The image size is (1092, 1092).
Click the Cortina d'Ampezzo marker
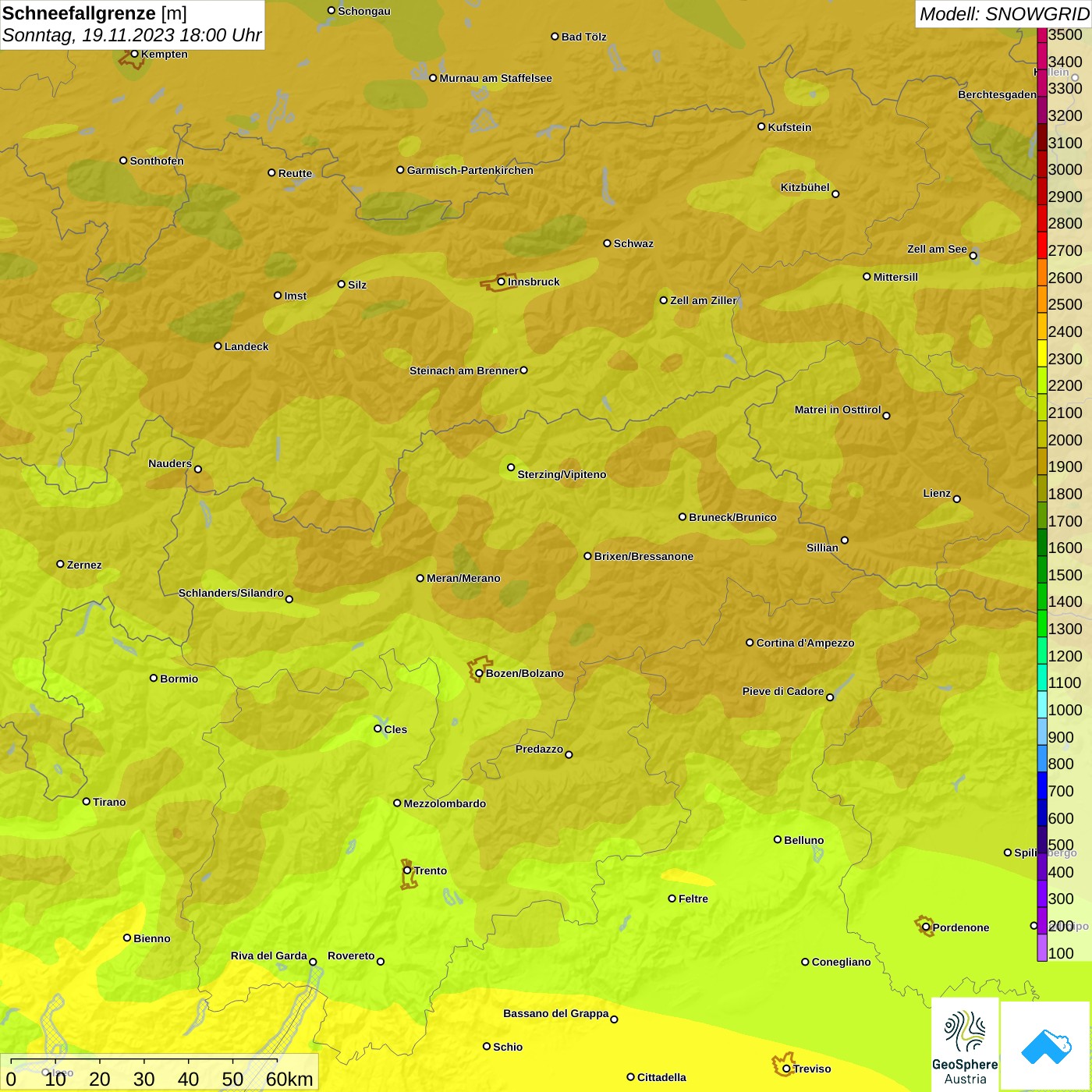[750, 643]
